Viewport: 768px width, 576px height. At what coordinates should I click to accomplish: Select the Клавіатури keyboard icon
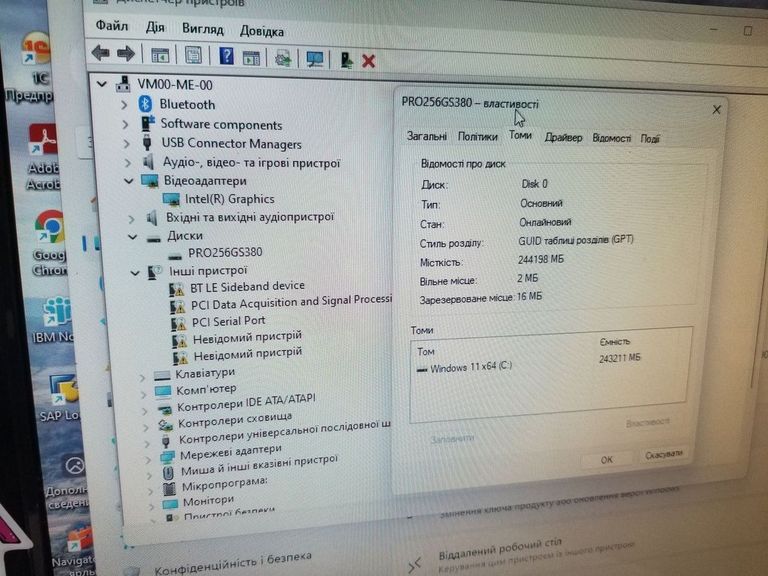(162, 376)
